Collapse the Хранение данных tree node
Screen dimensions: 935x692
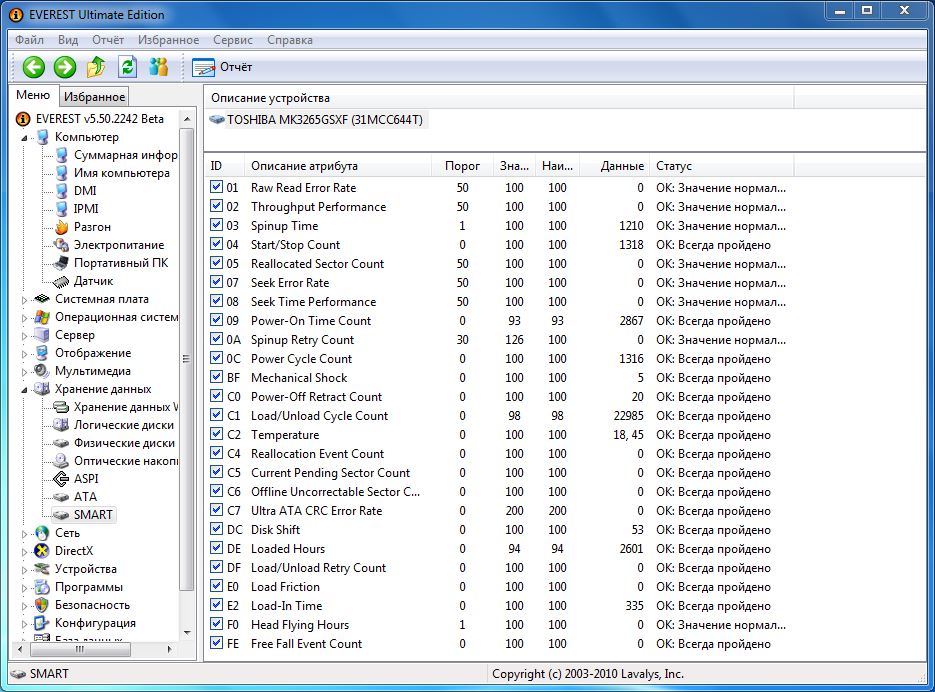click(x=25, y=389)
